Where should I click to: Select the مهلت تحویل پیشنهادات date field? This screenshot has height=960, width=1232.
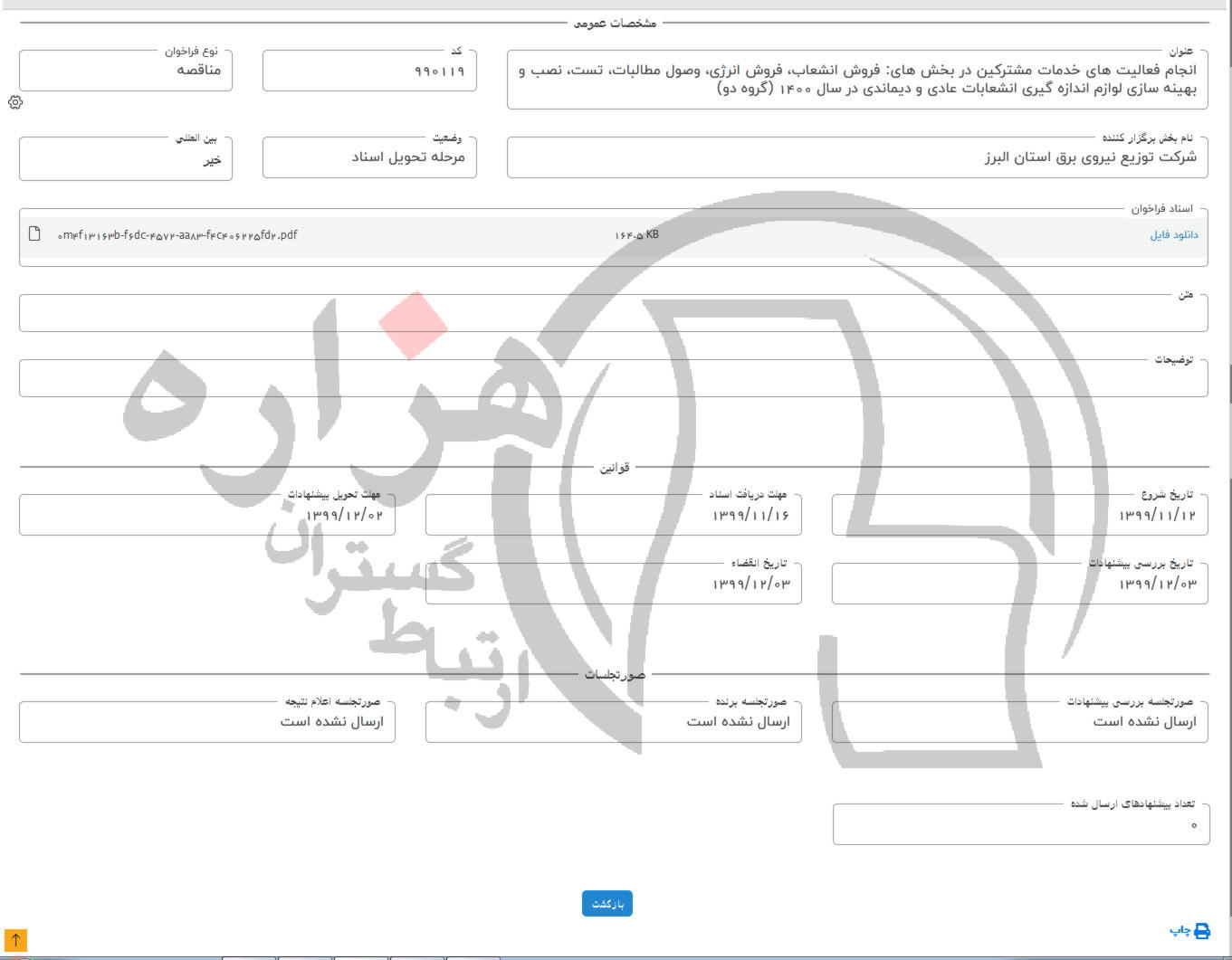click(207, 515)
